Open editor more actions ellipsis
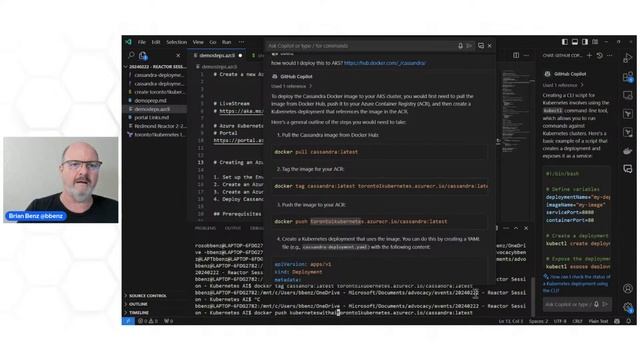Image resolution: width=640 pixels, height=360 pixels. tap(527, 55)
